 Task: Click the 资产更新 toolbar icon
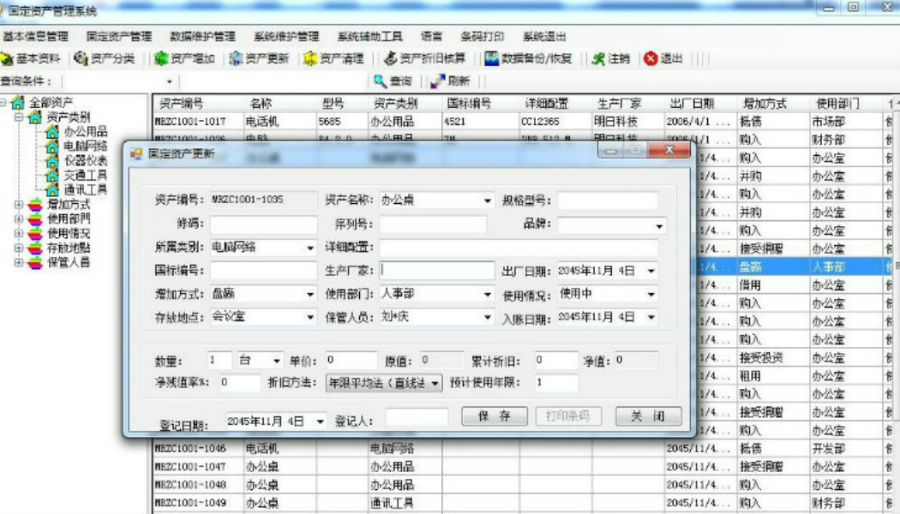236,59
